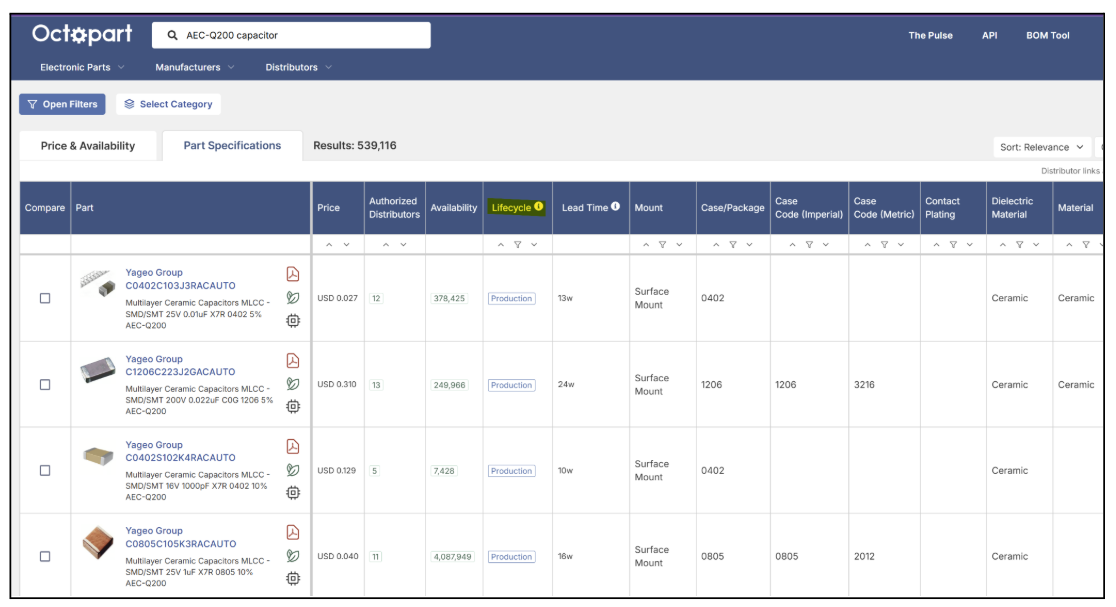Switch to Price & Availability tab

88,146
